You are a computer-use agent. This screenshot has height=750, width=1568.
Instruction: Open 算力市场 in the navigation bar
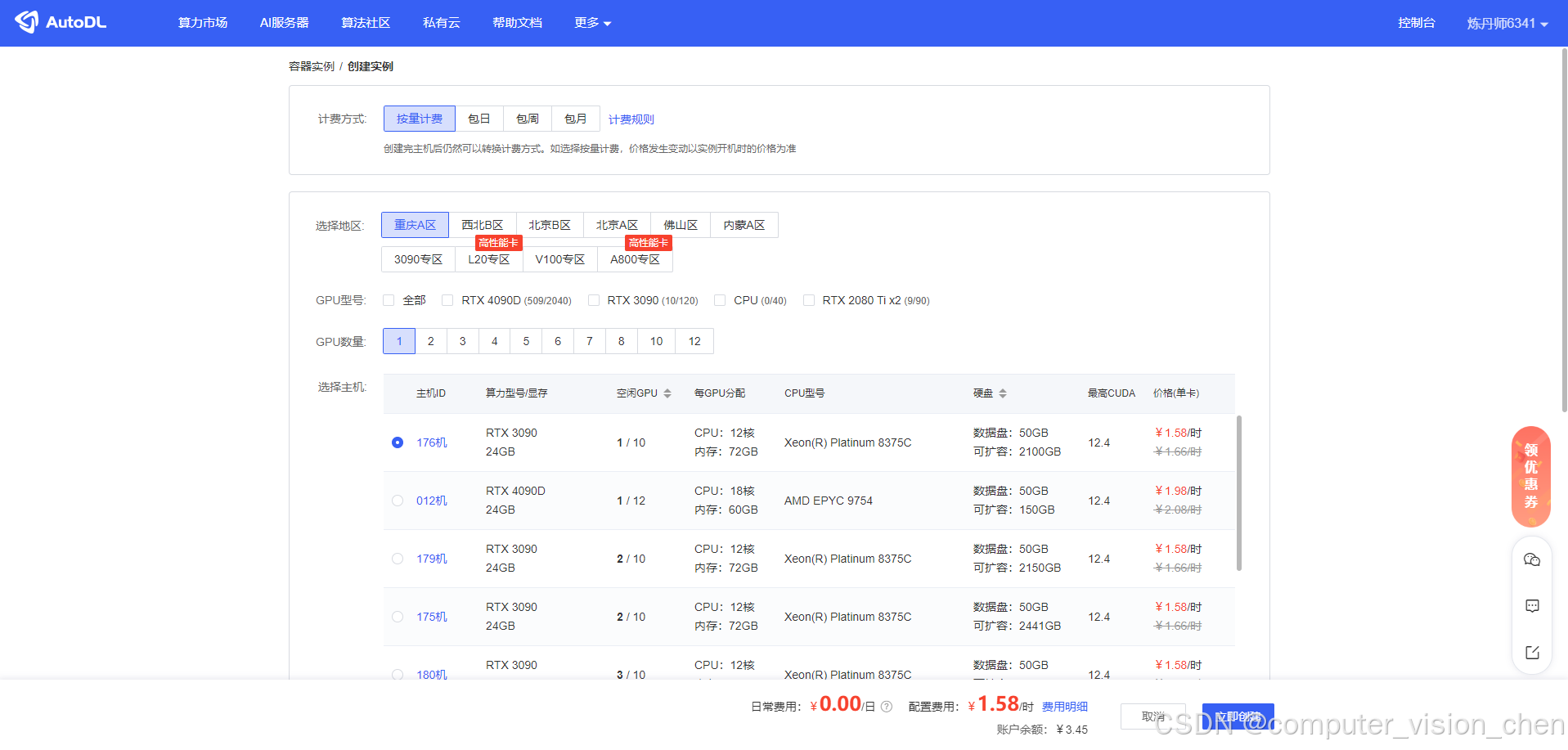pyautogui.click(x=203, y=23)
